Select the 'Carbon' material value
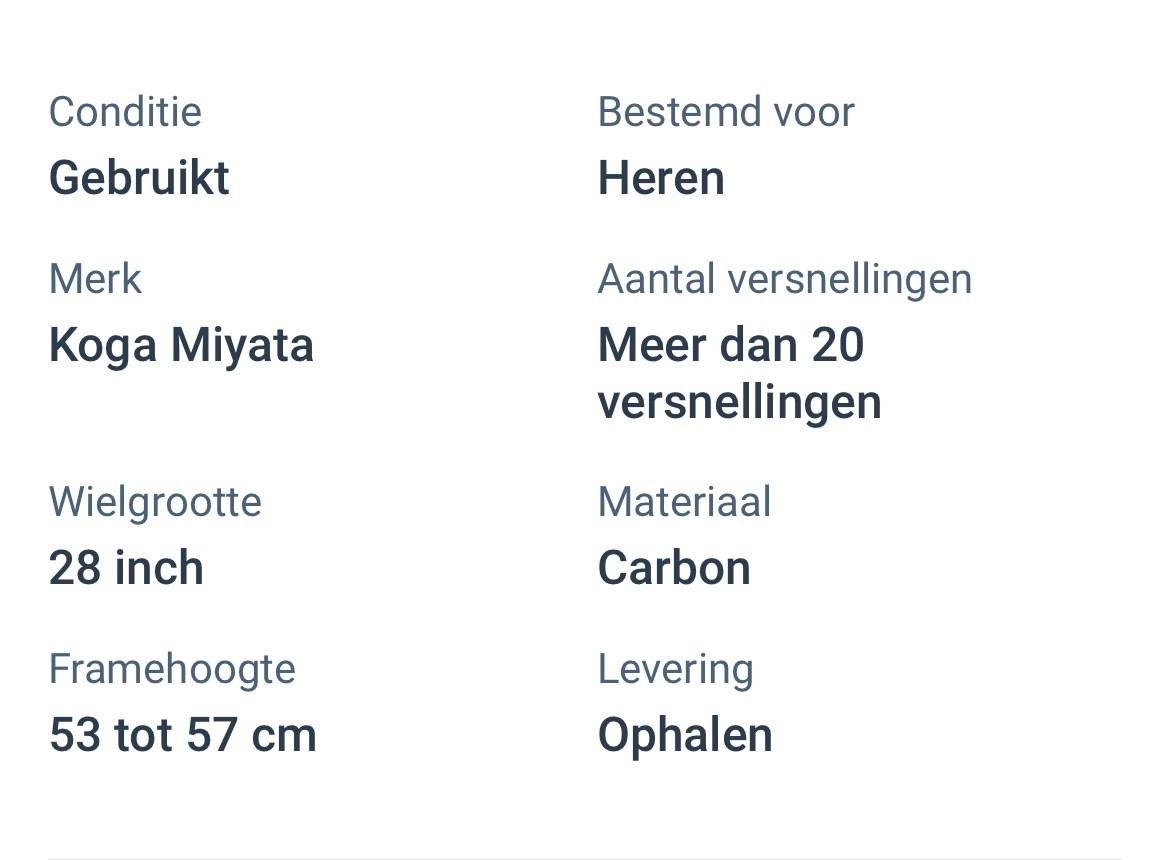 (x=674, y=569)
